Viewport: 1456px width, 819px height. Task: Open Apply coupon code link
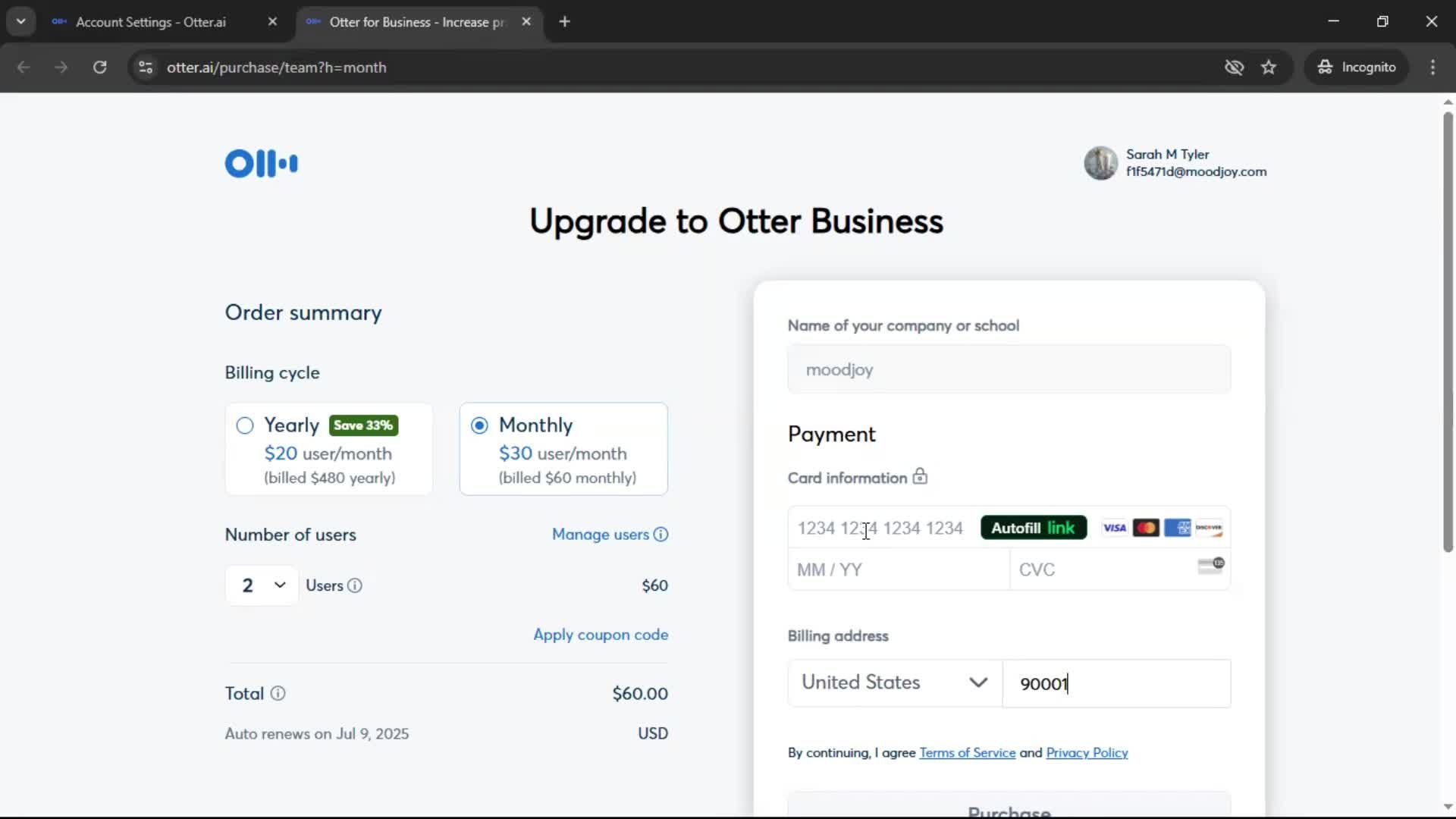601,635
